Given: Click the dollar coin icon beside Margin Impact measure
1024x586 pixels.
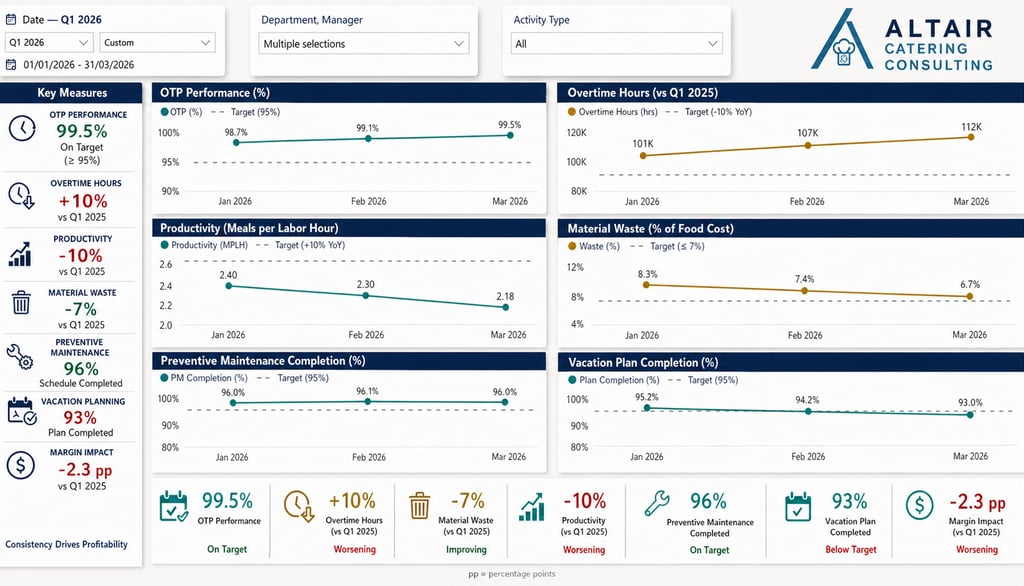Looking at the screenshot, I should click(x=20, y=465).
